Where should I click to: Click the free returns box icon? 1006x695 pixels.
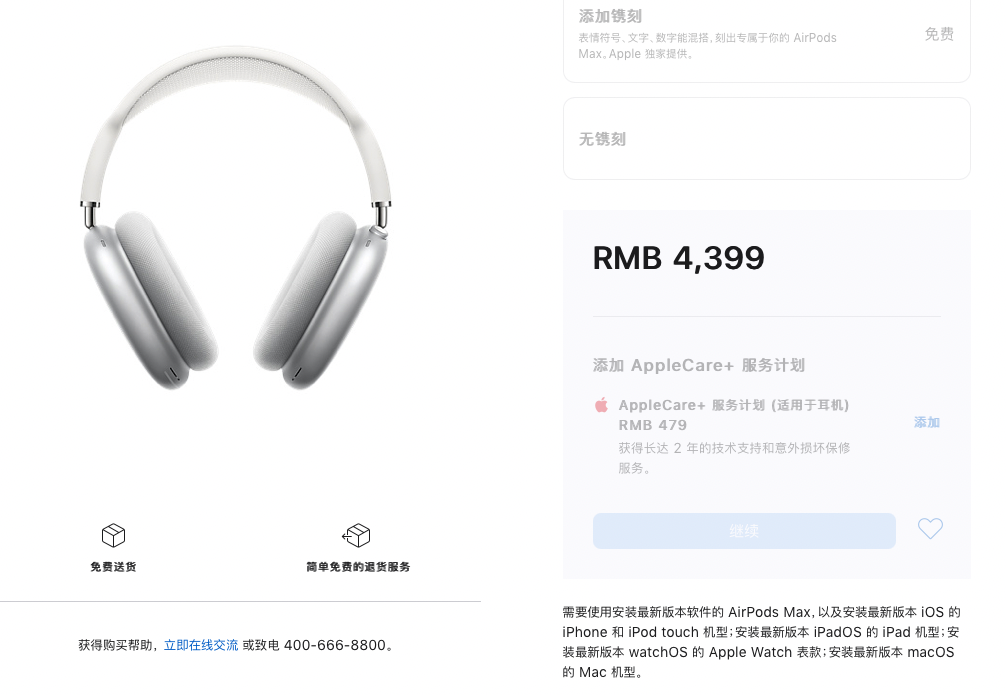[x=356, y=535]
